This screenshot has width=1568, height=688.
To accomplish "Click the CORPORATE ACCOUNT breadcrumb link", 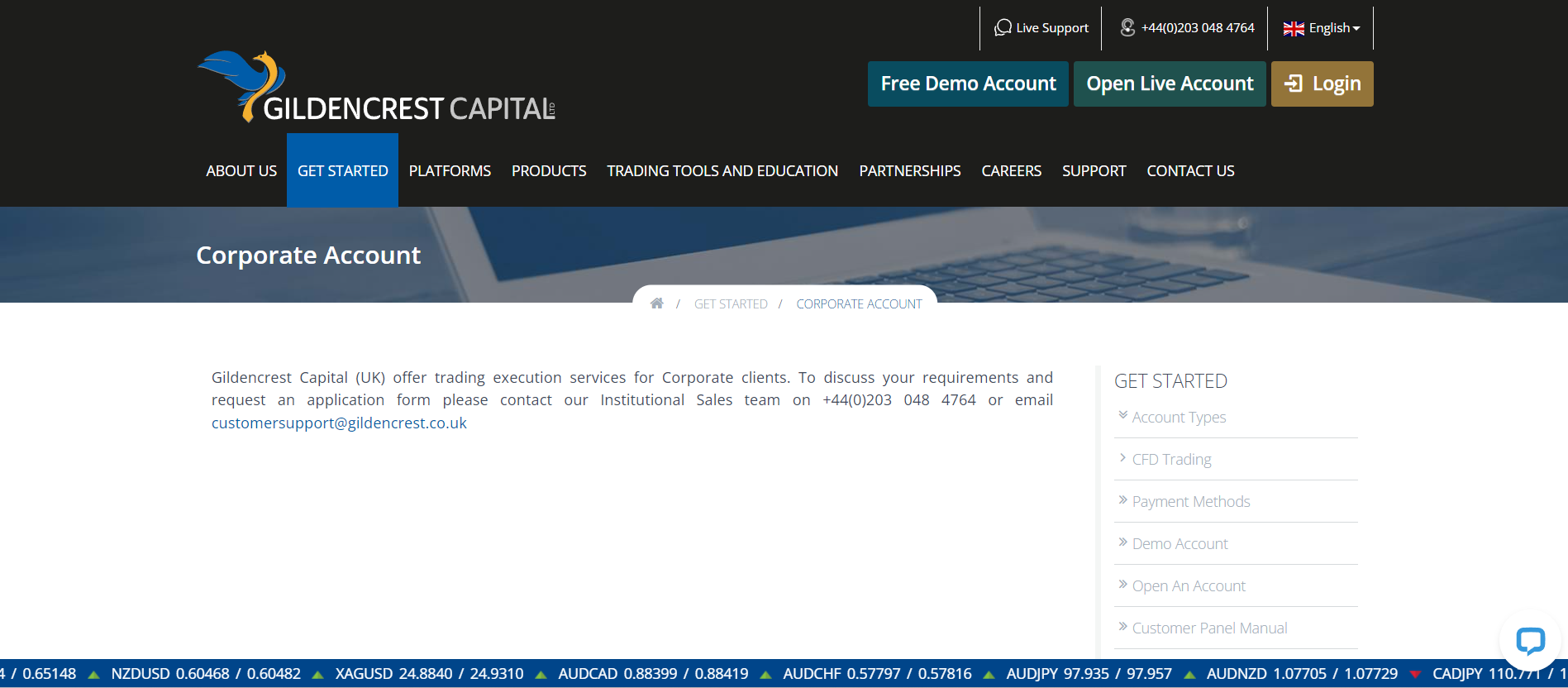I will [x=859, y=303].
